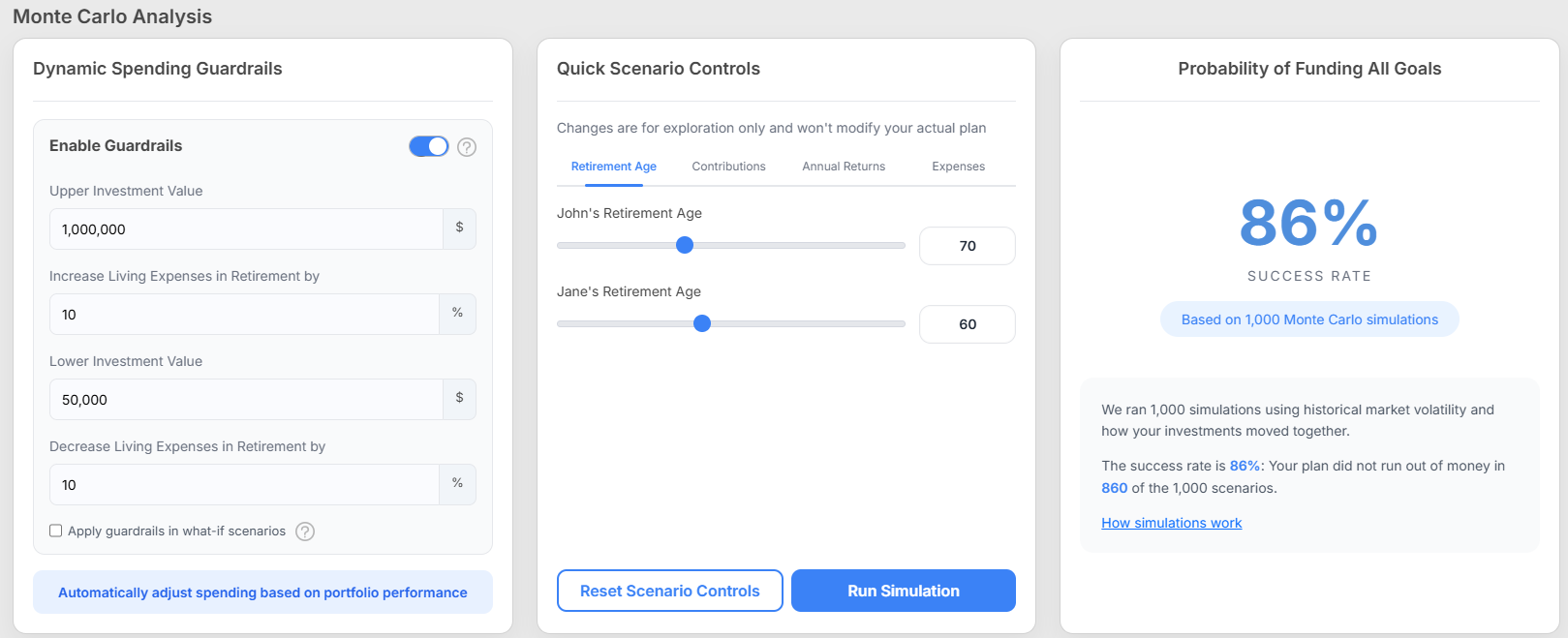Click dollar sign addon of Upper Investment Value
The width and height of the screenshot is (1568, 638).
click(x=459, y=228)
